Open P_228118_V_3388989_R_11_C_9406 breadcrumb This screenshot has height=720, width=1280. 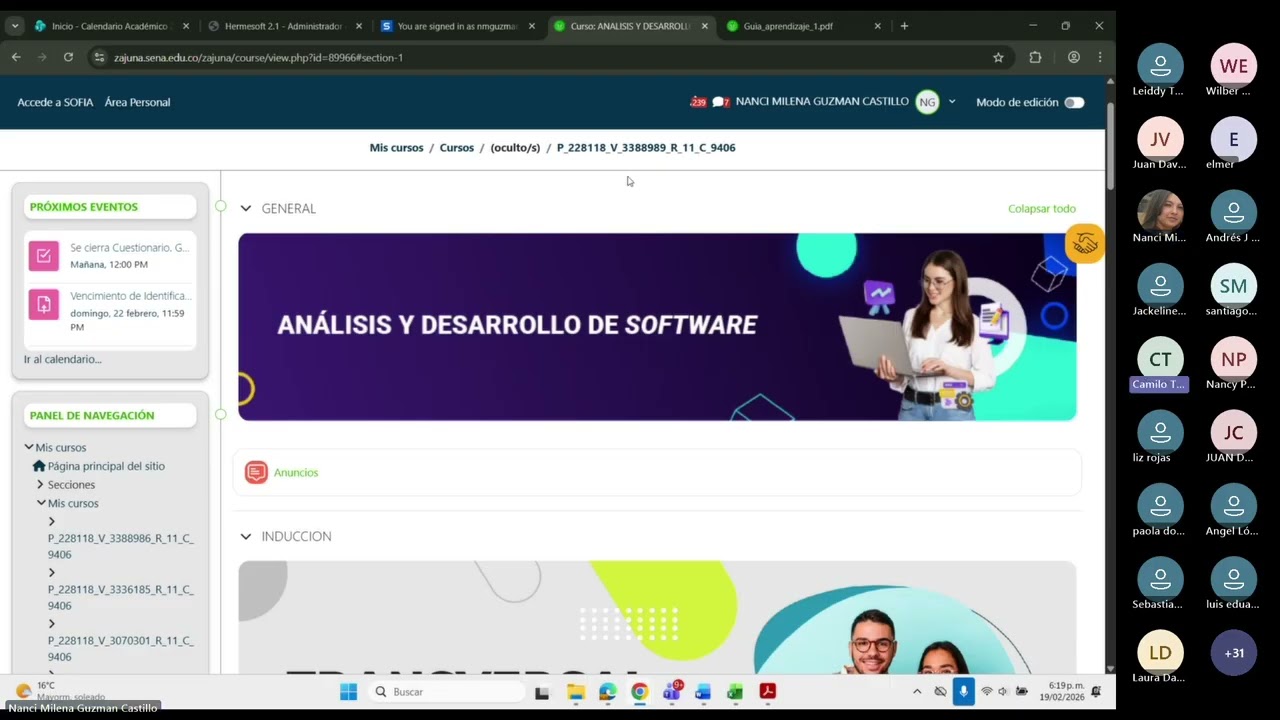(646, 147)
